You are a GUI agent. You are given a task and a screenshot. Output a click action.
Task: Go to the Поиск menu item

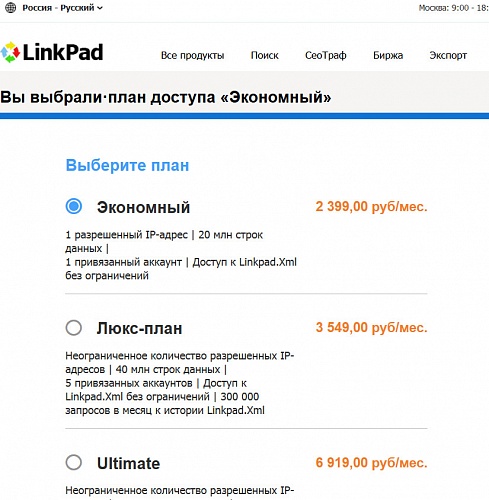(265, 55)
